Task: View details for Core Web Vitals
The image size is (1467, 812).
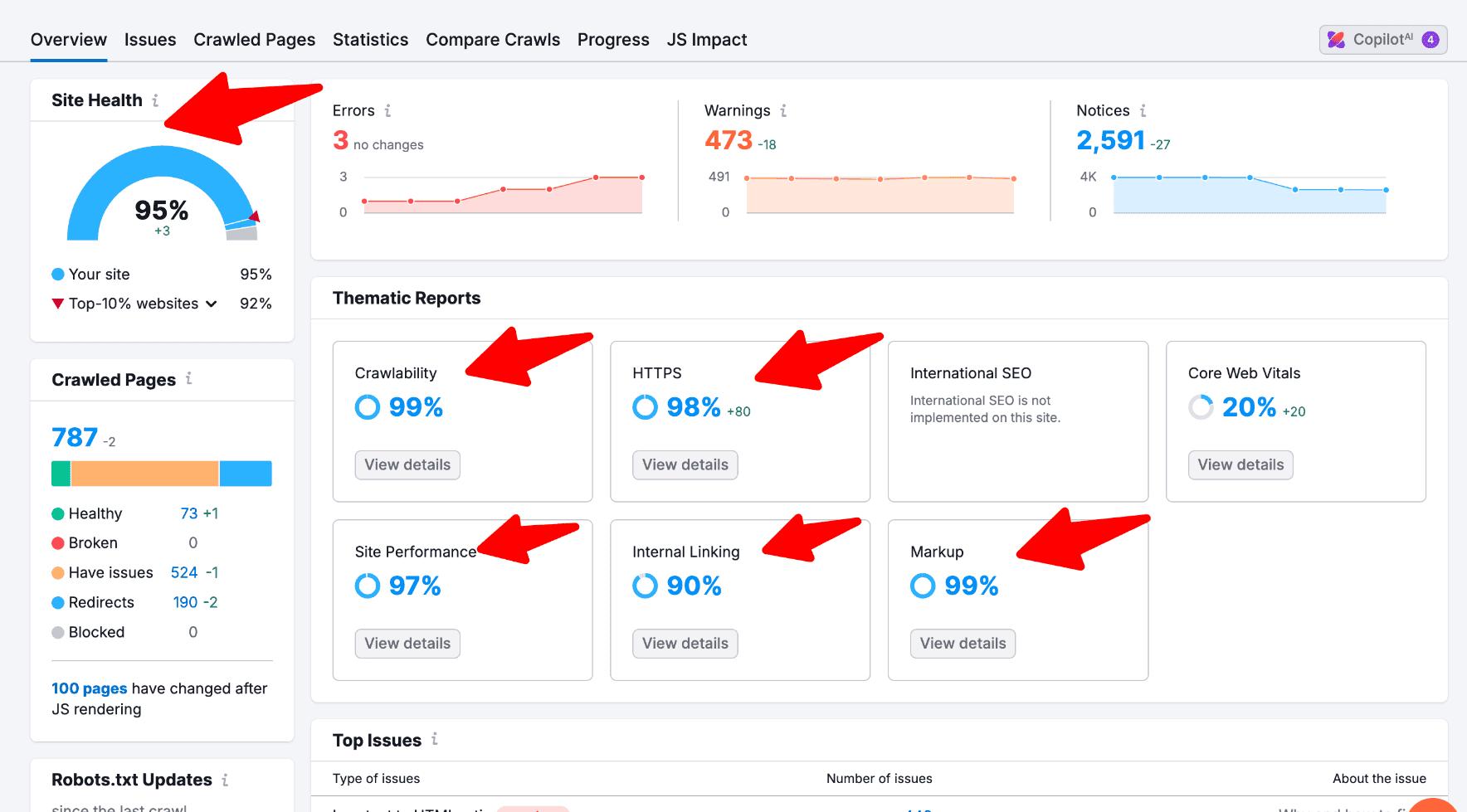Action: pyautogui.click(x=1240, y=464)
